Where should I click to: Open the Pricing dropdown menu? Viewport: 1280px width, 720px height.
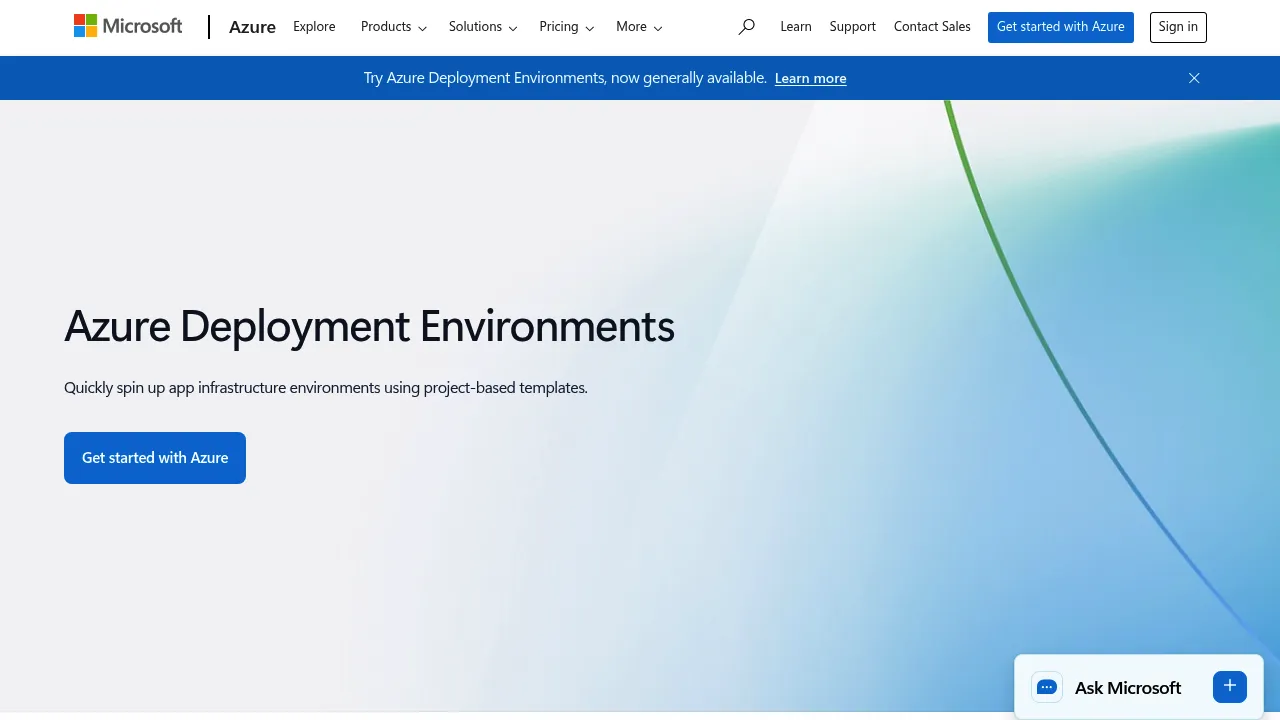[566, 27]
